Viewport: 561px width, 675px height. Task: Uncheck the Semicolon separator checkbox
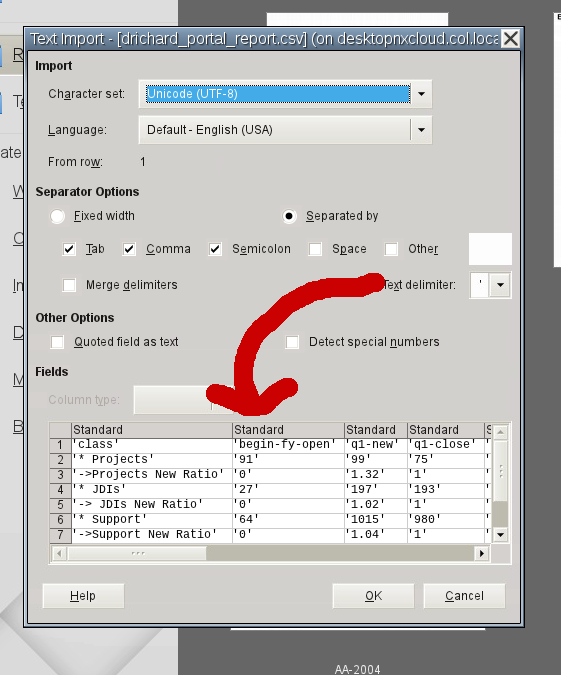[215, 249]
